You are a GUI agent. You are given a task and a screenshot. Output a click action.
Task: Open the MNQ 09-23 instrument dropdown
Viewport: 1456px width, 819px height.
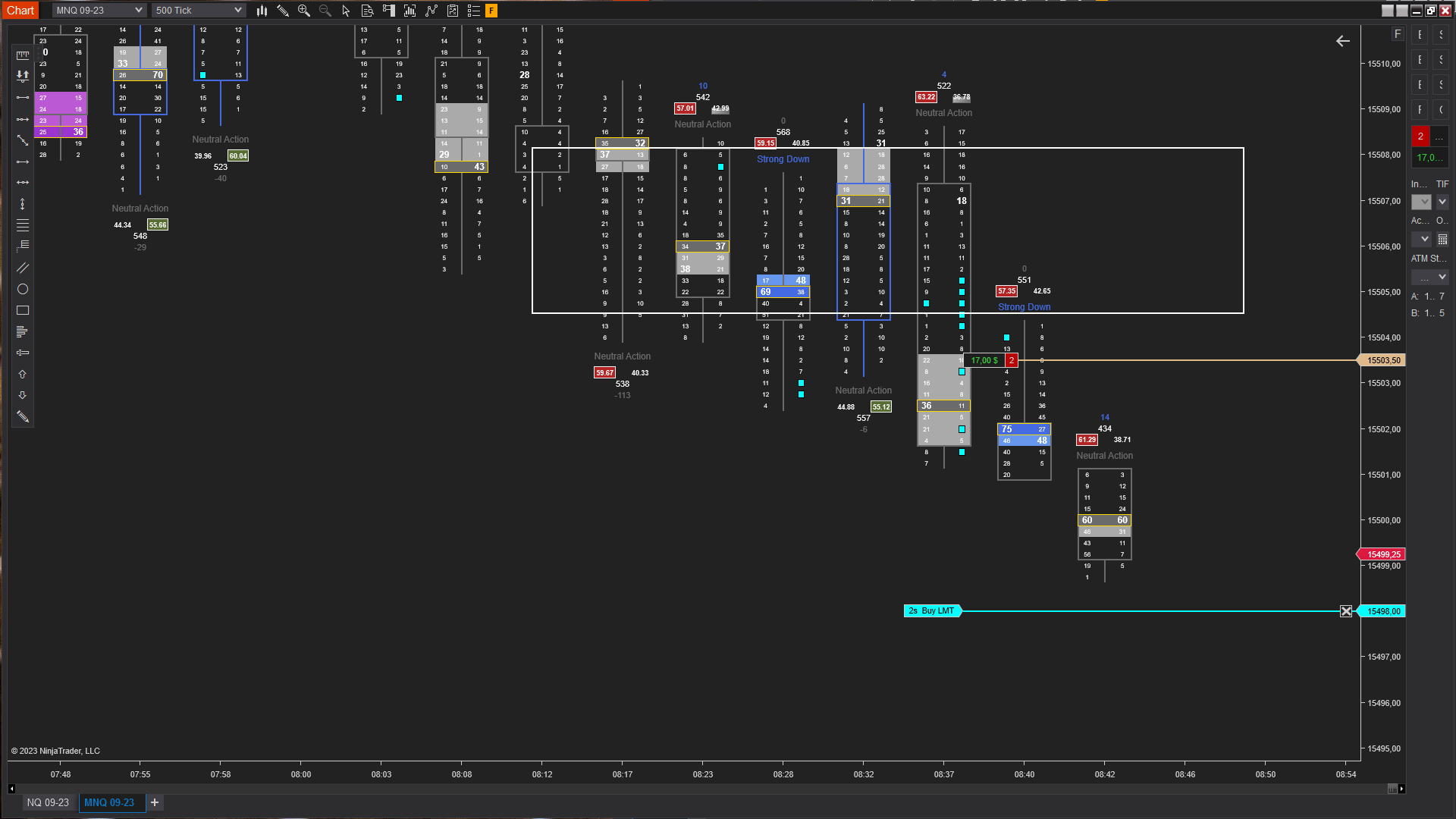[x=99, y=11]
